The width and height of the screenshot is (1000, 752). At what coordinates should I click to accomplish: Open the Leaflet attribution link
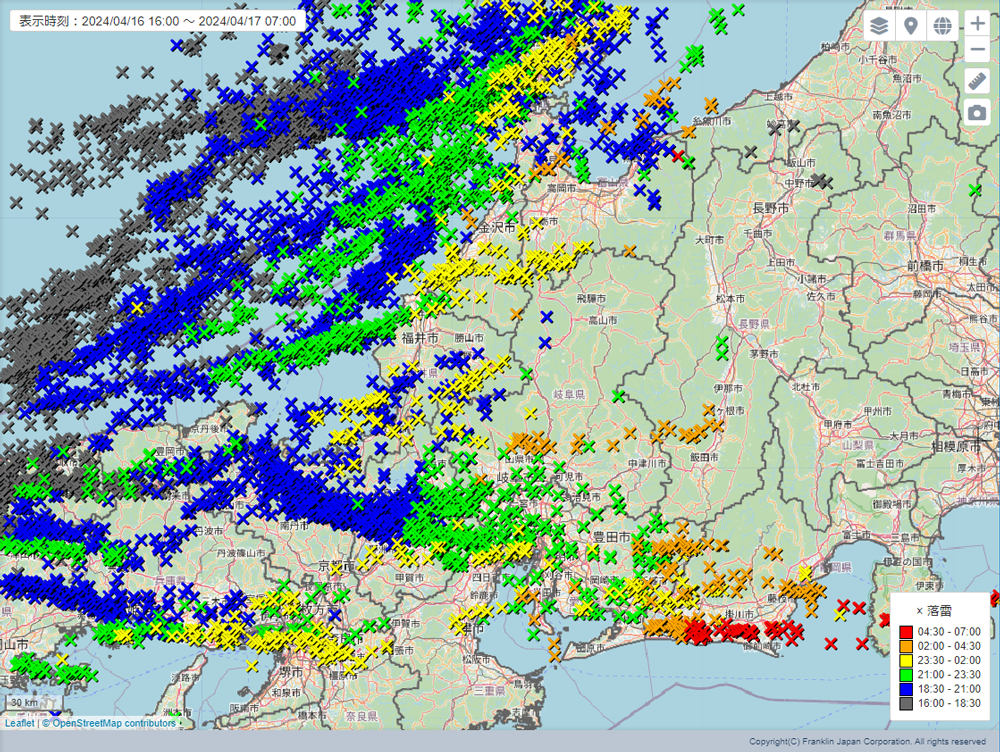tap(19, 723)
